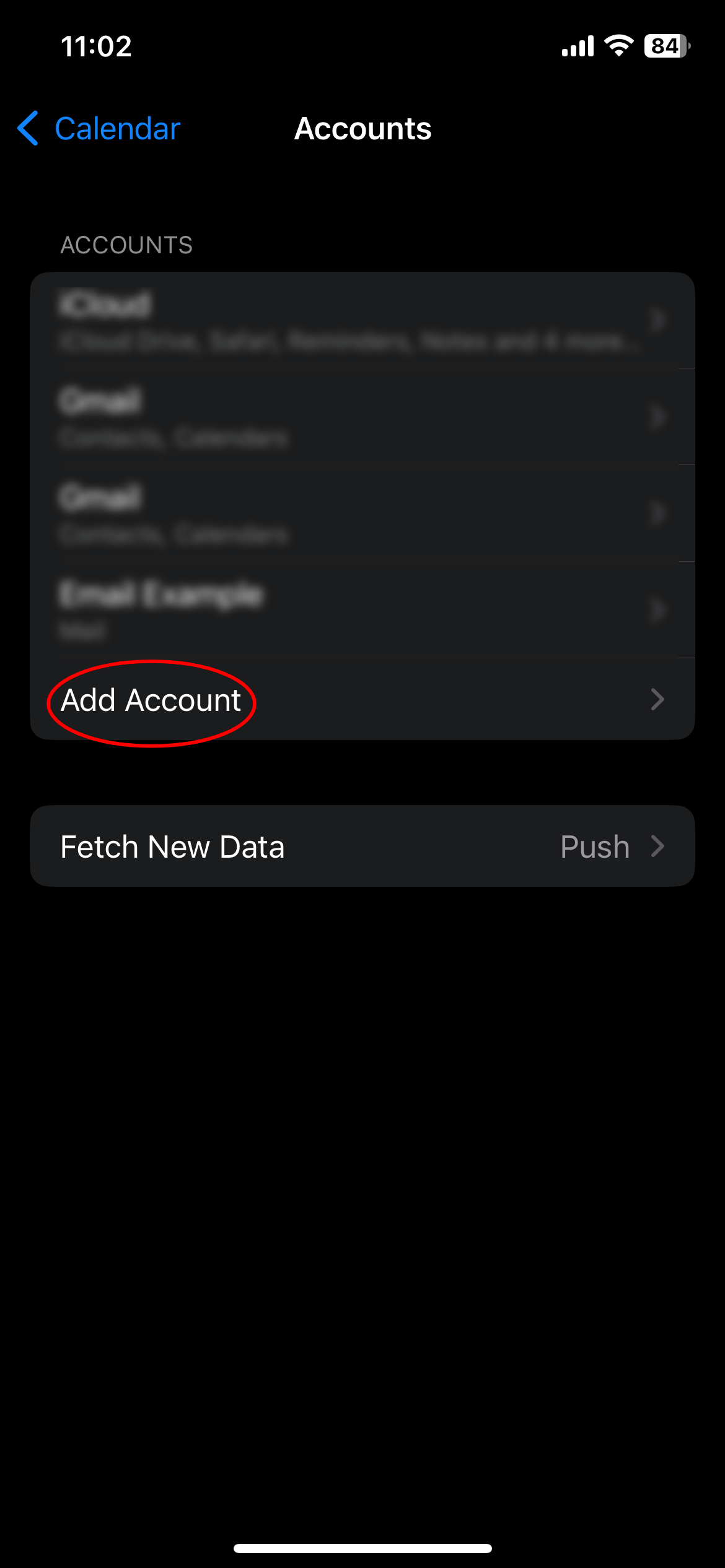The height and width of the screenshot is (1568, 725).
Task: Tap the home indicator bar
Action: coord(362,1548)
